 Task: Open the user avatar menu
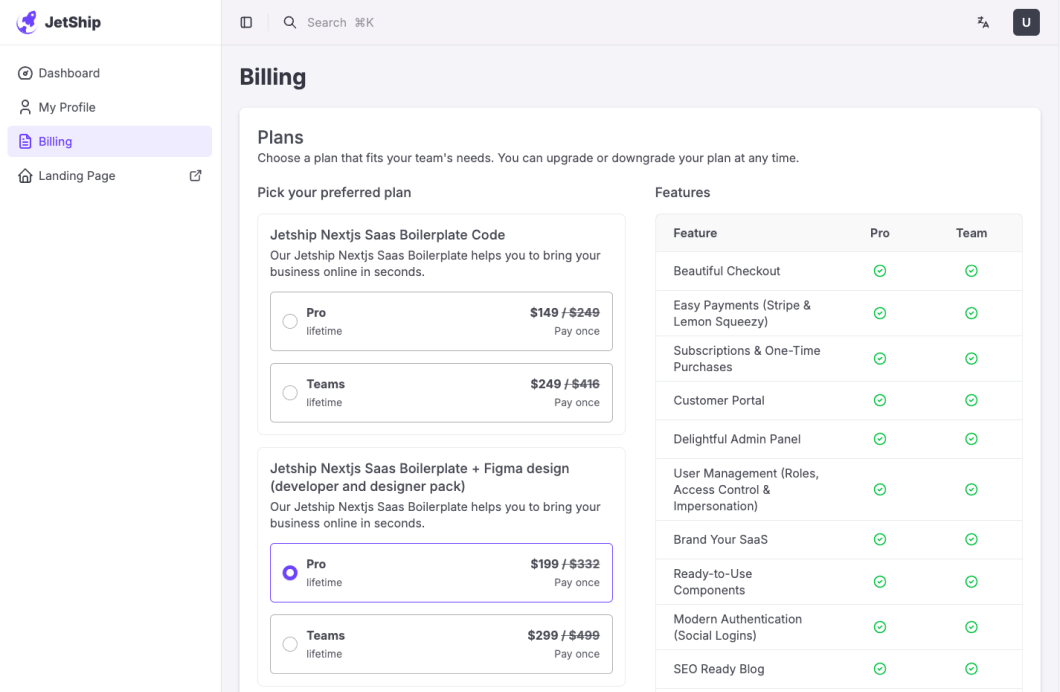click(1026, 22)
